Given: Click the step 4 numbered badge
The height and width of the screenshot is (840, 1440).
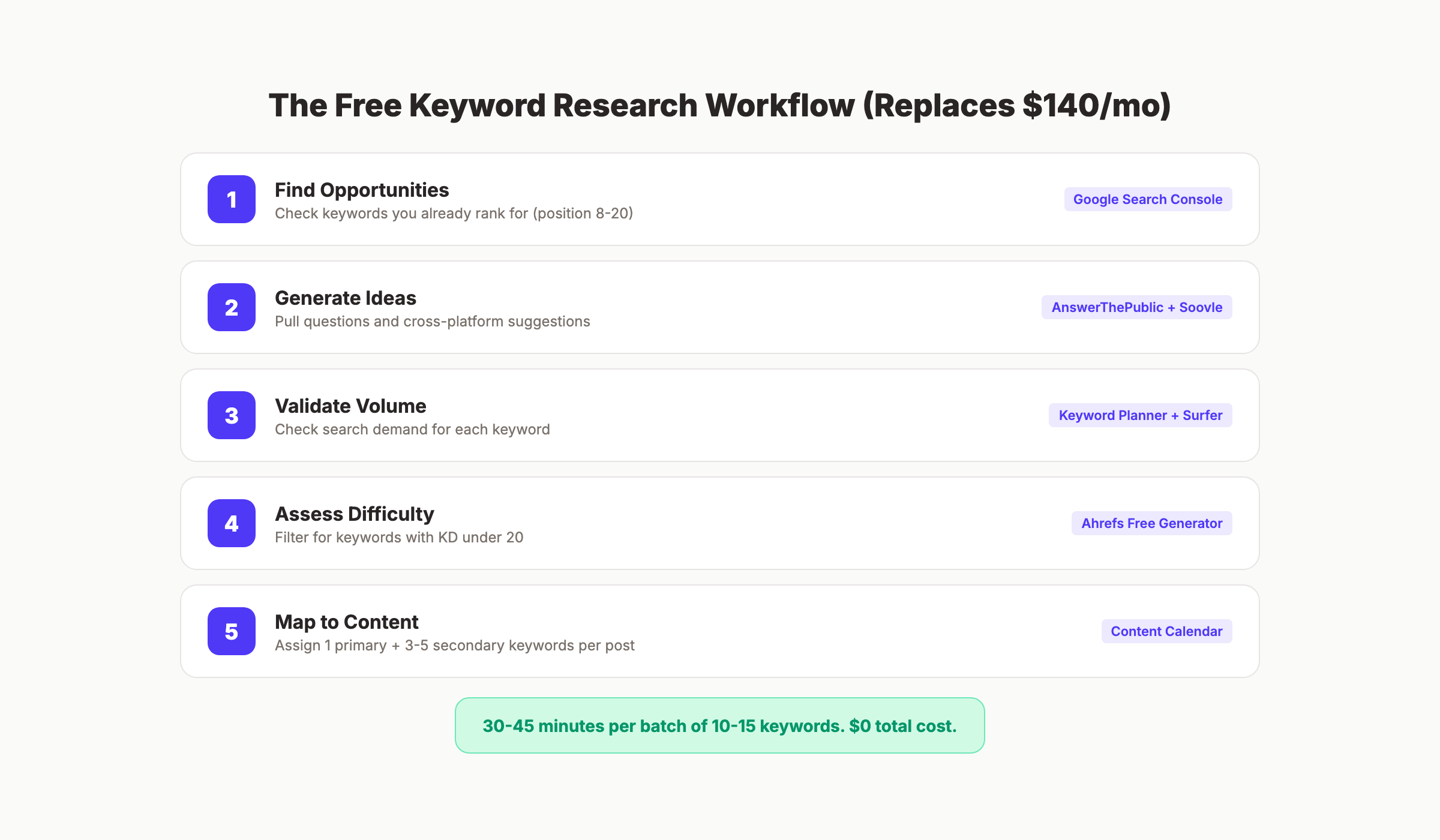Looking at the screenshot, I should (x=231, y=523).
